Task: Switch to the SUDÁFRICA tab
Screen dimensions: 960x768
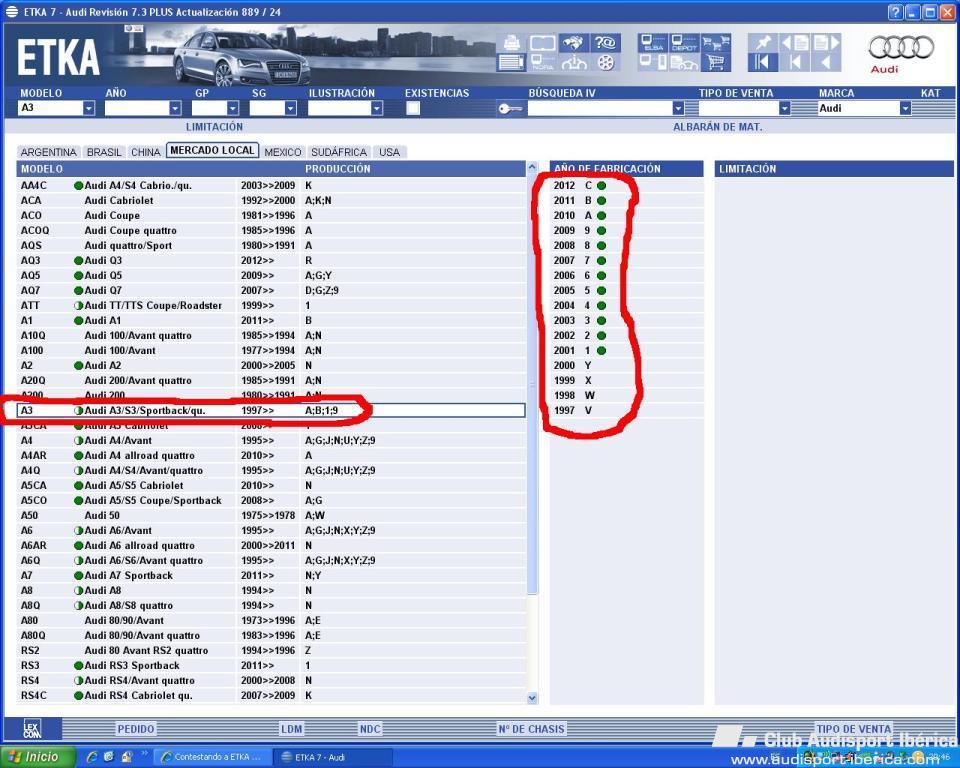Action: click(x=339, y=152)
